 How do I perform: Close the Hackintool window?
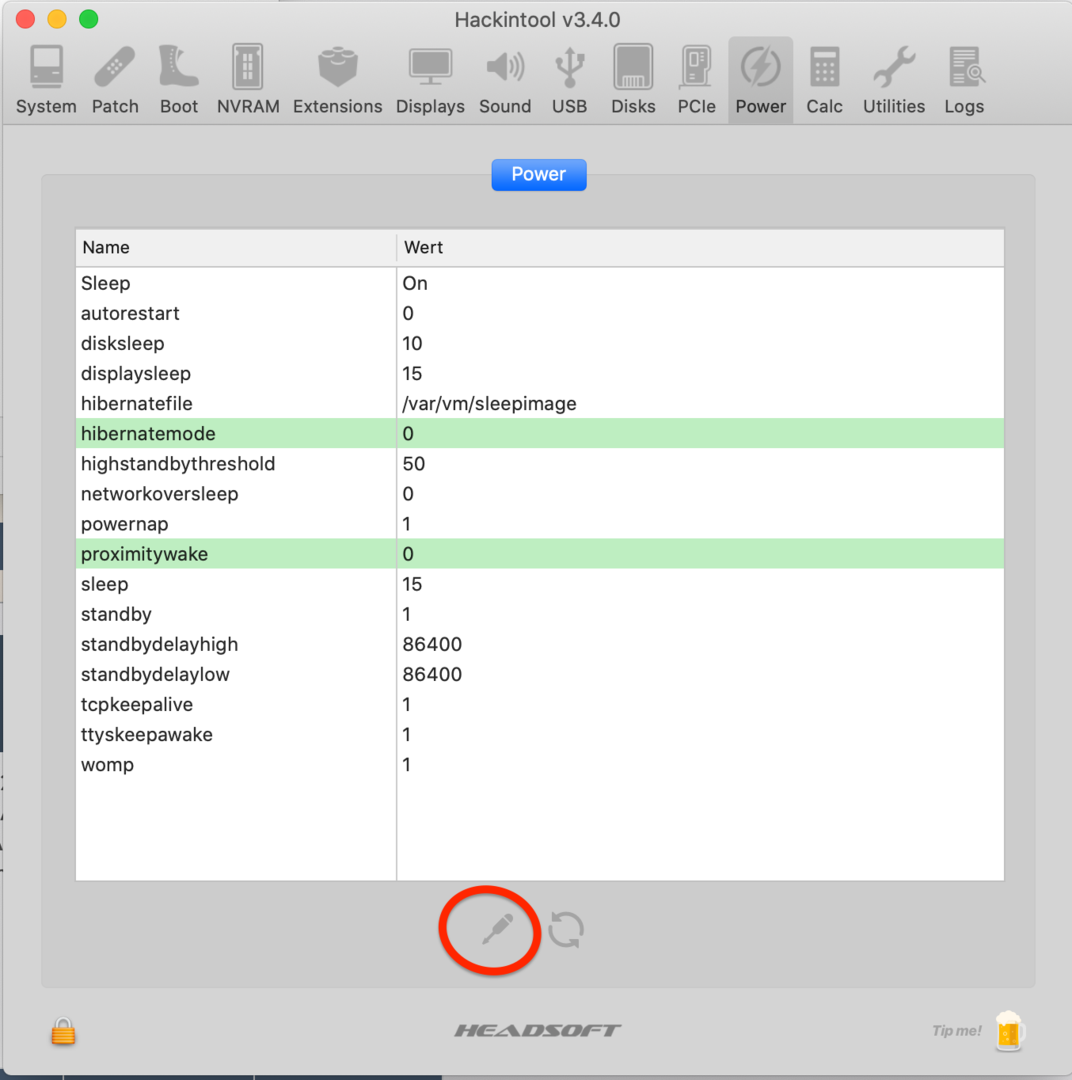coord(25,19)
